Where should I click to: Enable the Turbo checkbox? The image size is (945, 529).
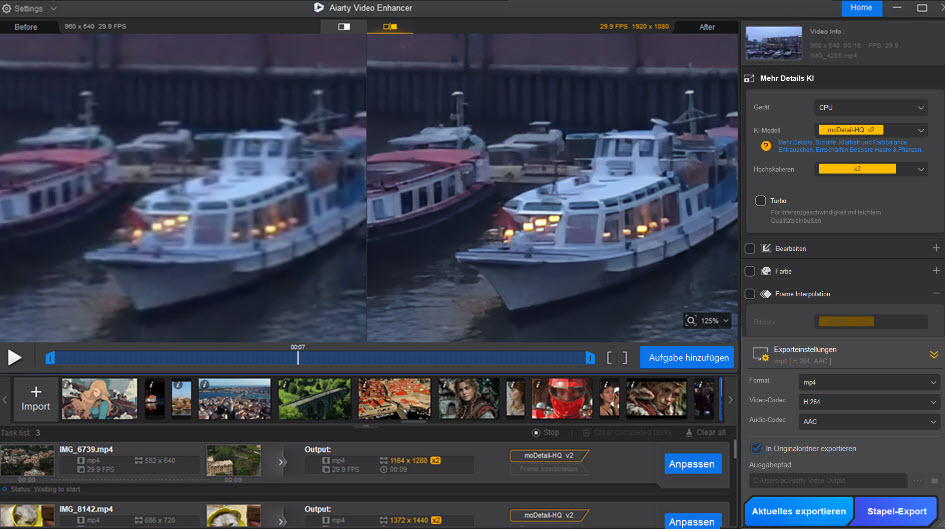761,201
